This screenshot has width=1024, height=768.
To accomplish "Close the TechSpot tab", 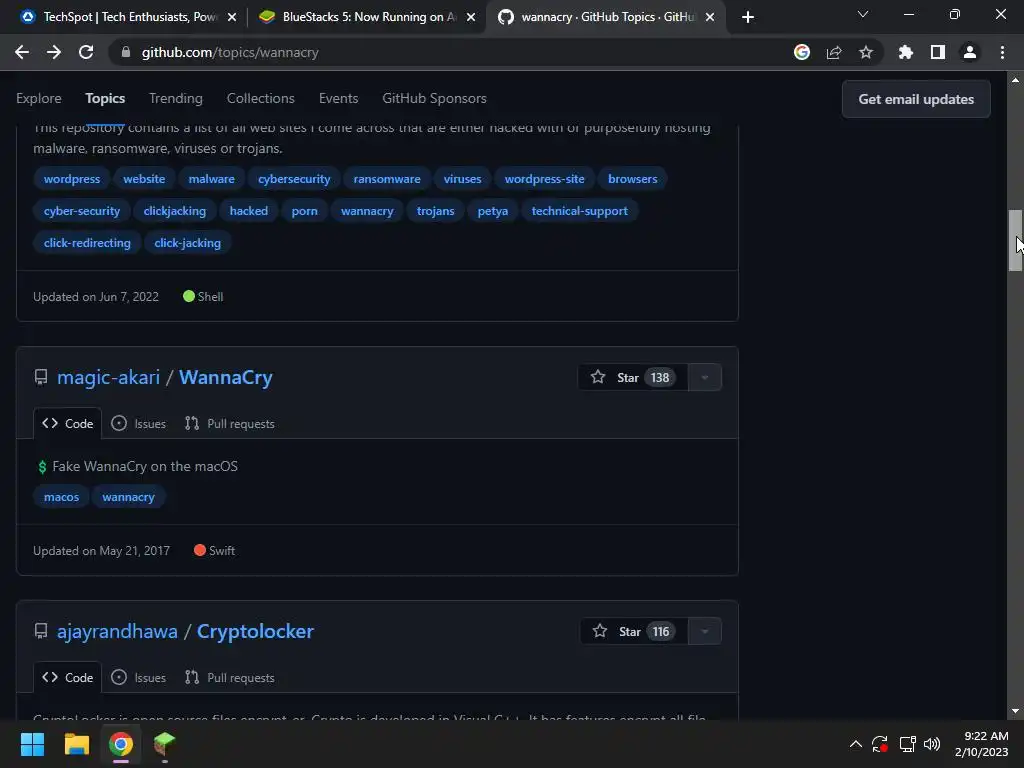I will [231, 17].
